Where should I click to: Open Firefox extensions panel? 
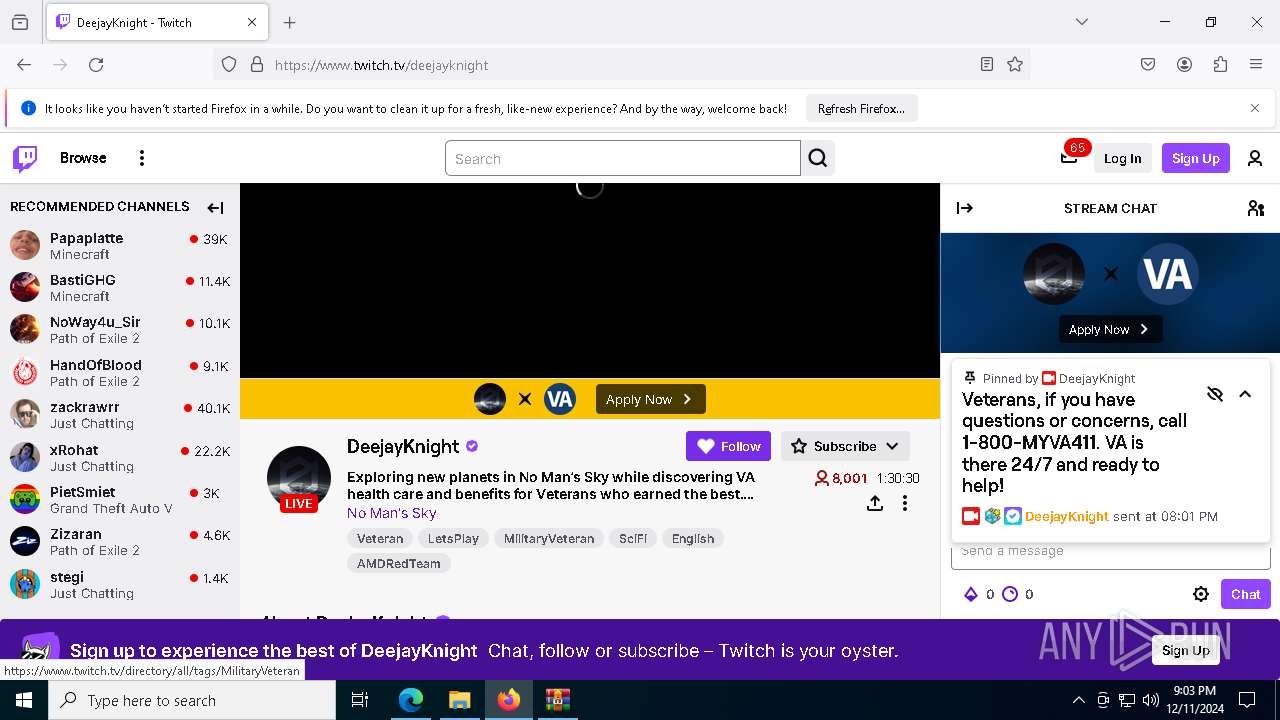(x=1220, y=65)
